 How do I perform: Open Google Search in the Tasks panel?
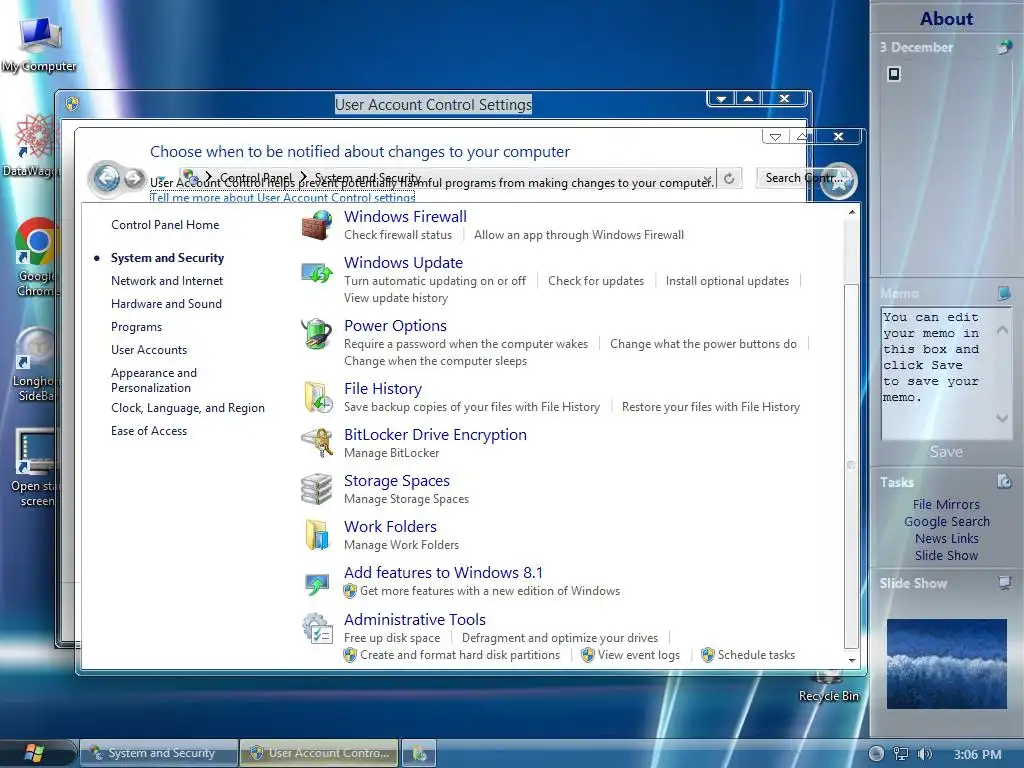(x=946, y=522)
